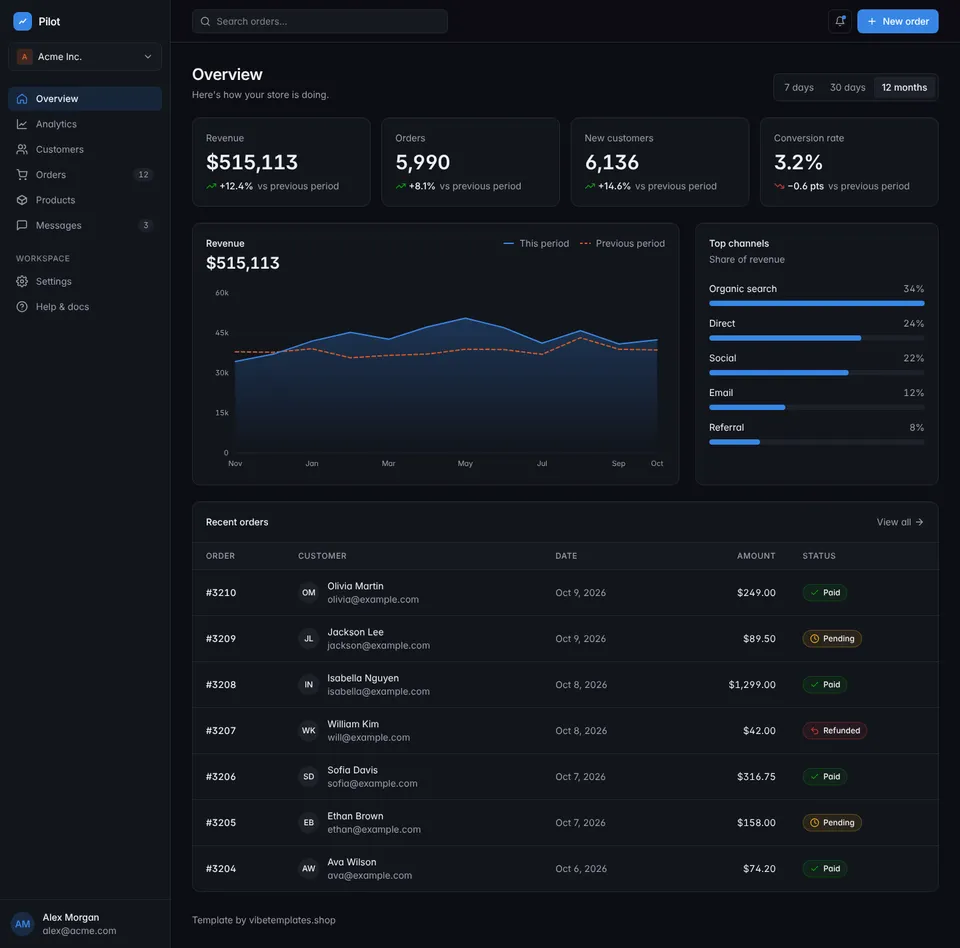Open the notifications bell
This screenshot has width=960, height=948.
point(840,21)
